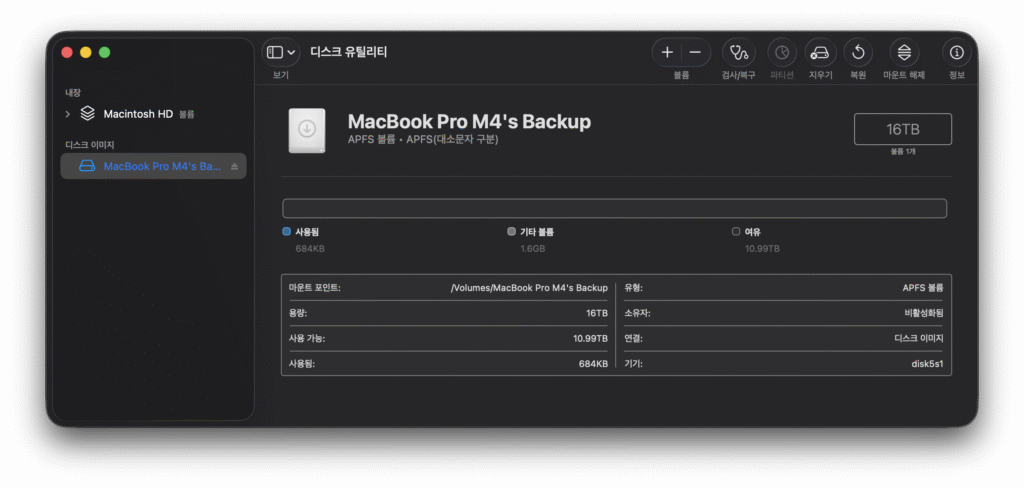This screenshot has width=1024, height=488.
Task: Click the add volume plus button
Action: (x=667, y=52)
